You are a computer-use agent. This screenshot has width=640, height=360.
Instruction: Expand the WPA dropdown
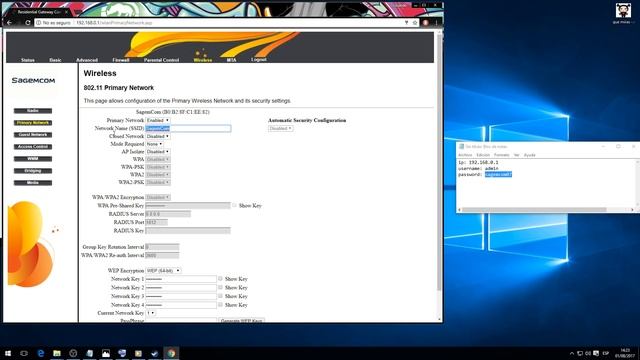pos(158,160)
